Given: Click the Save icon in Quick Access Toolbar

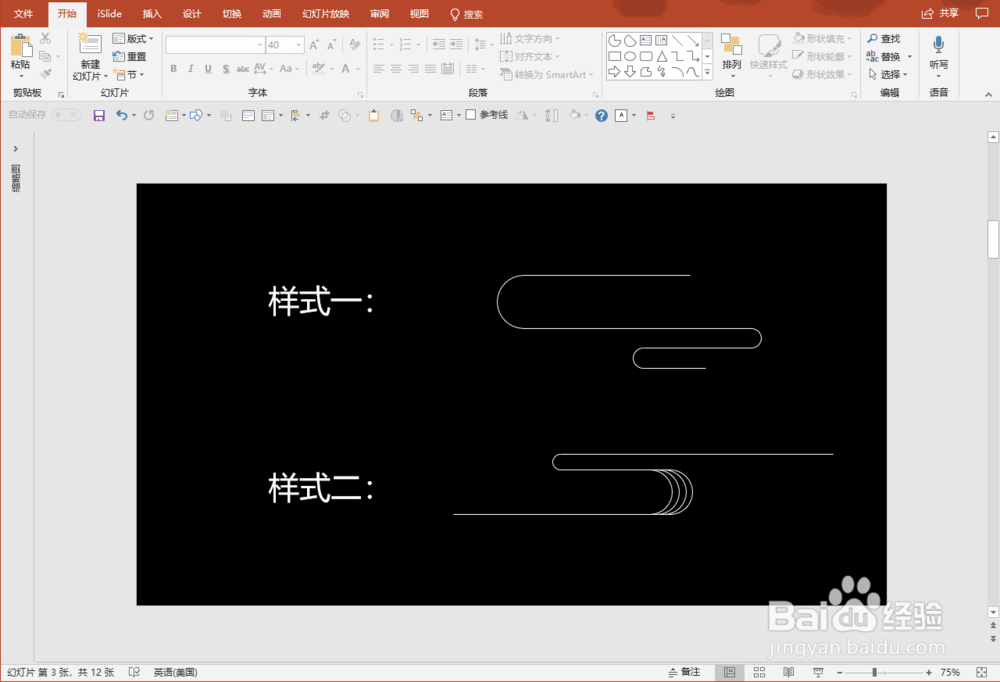Looking at the screenshot, I should (x=98, y=115).
